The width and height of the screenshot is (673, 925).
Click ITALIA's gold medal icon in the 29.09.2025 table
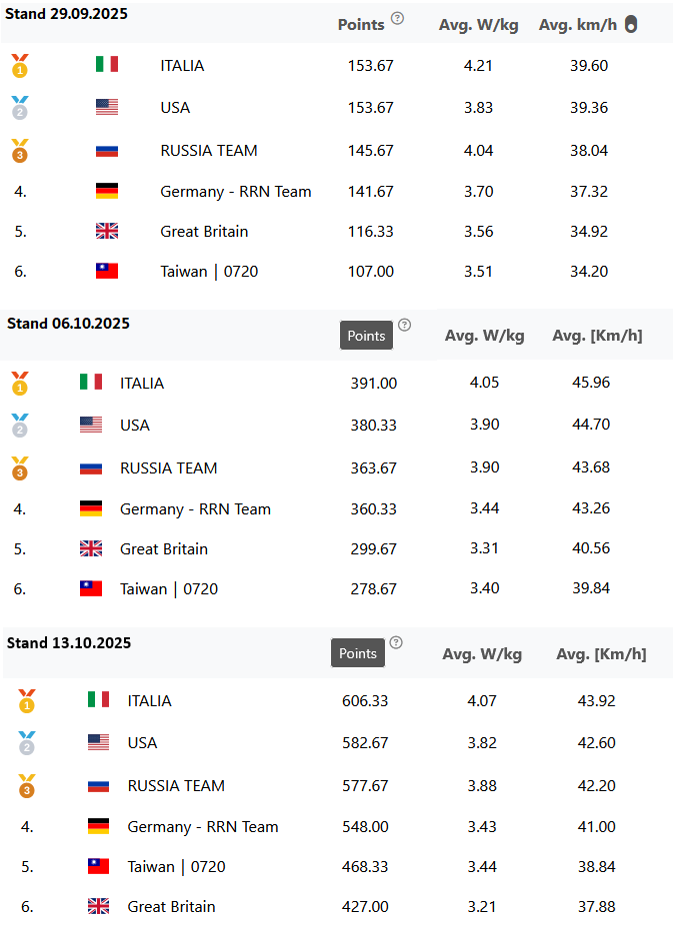20,66
